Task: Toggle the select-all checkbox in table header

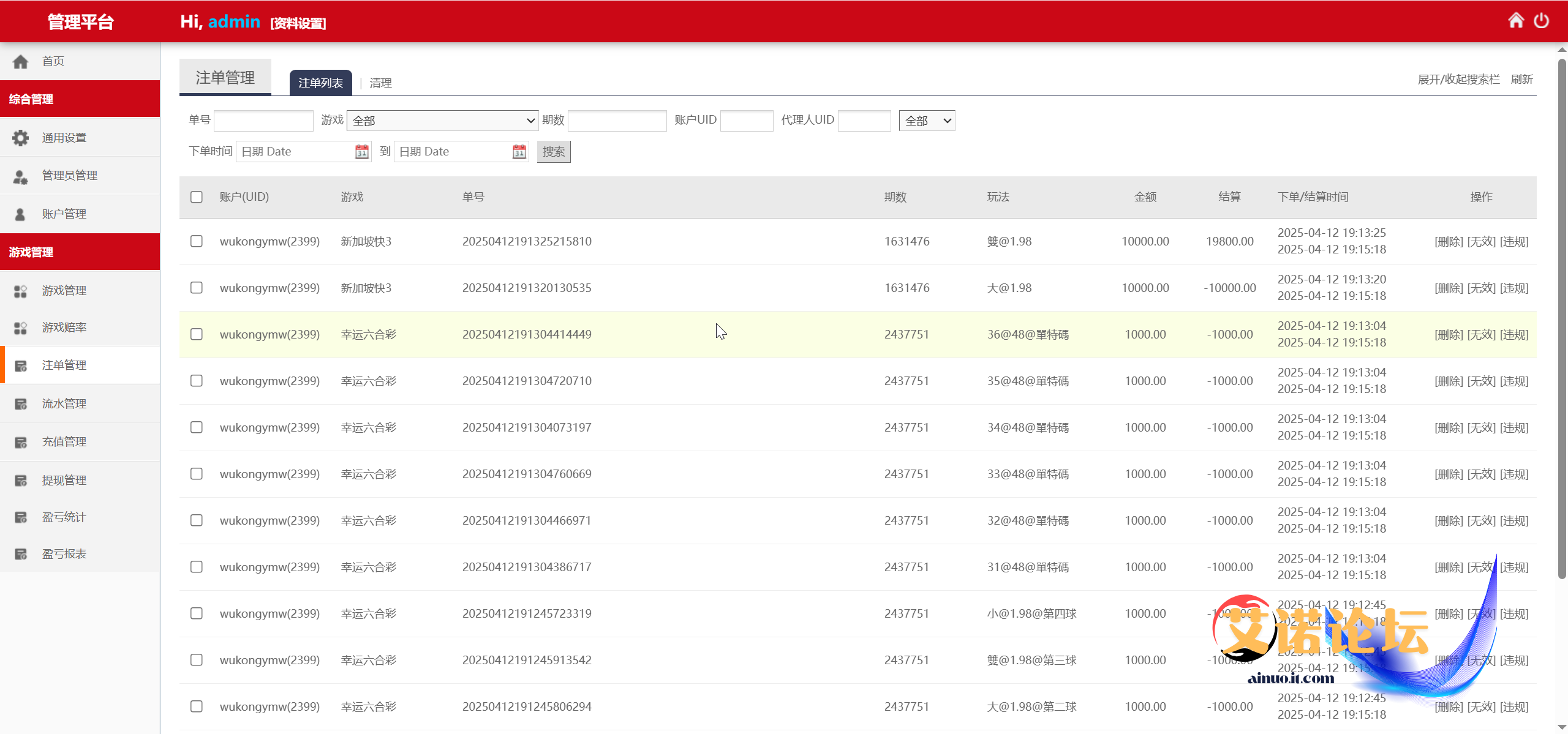Action: pos(197,197)
